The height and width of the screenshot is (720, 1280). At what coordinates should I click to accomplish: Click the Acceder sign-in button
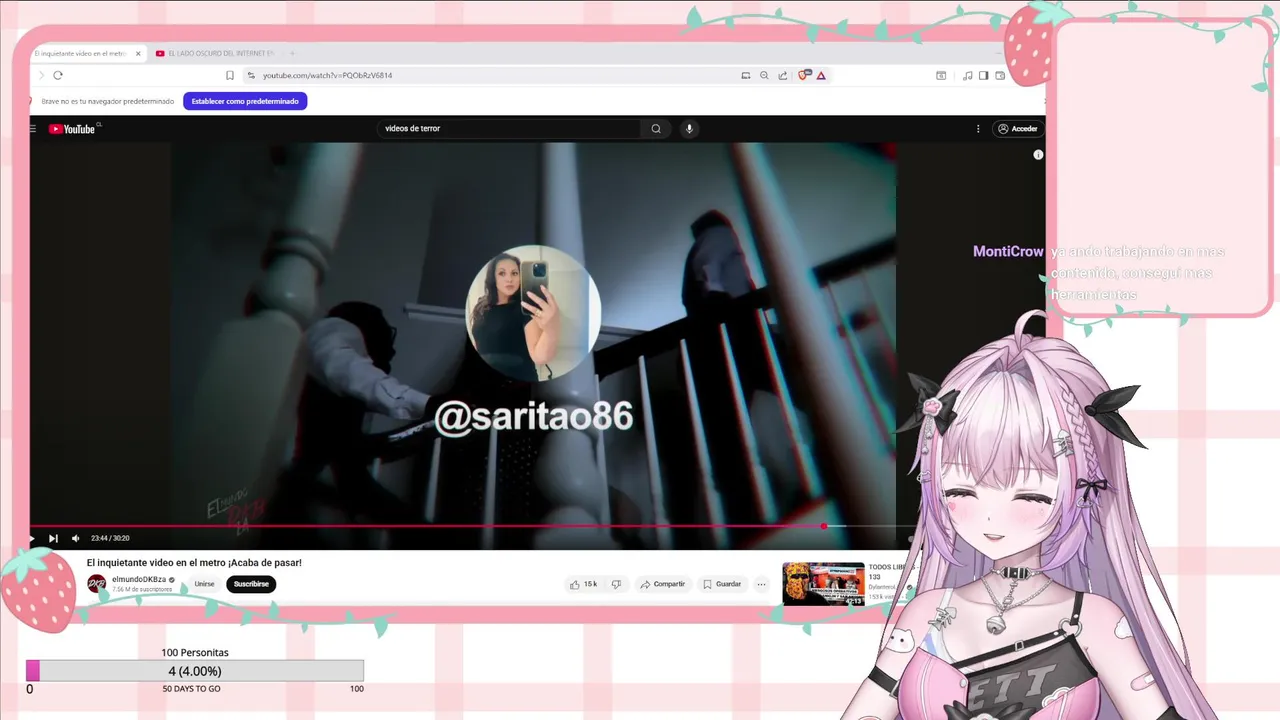(x=1017, y=128)
